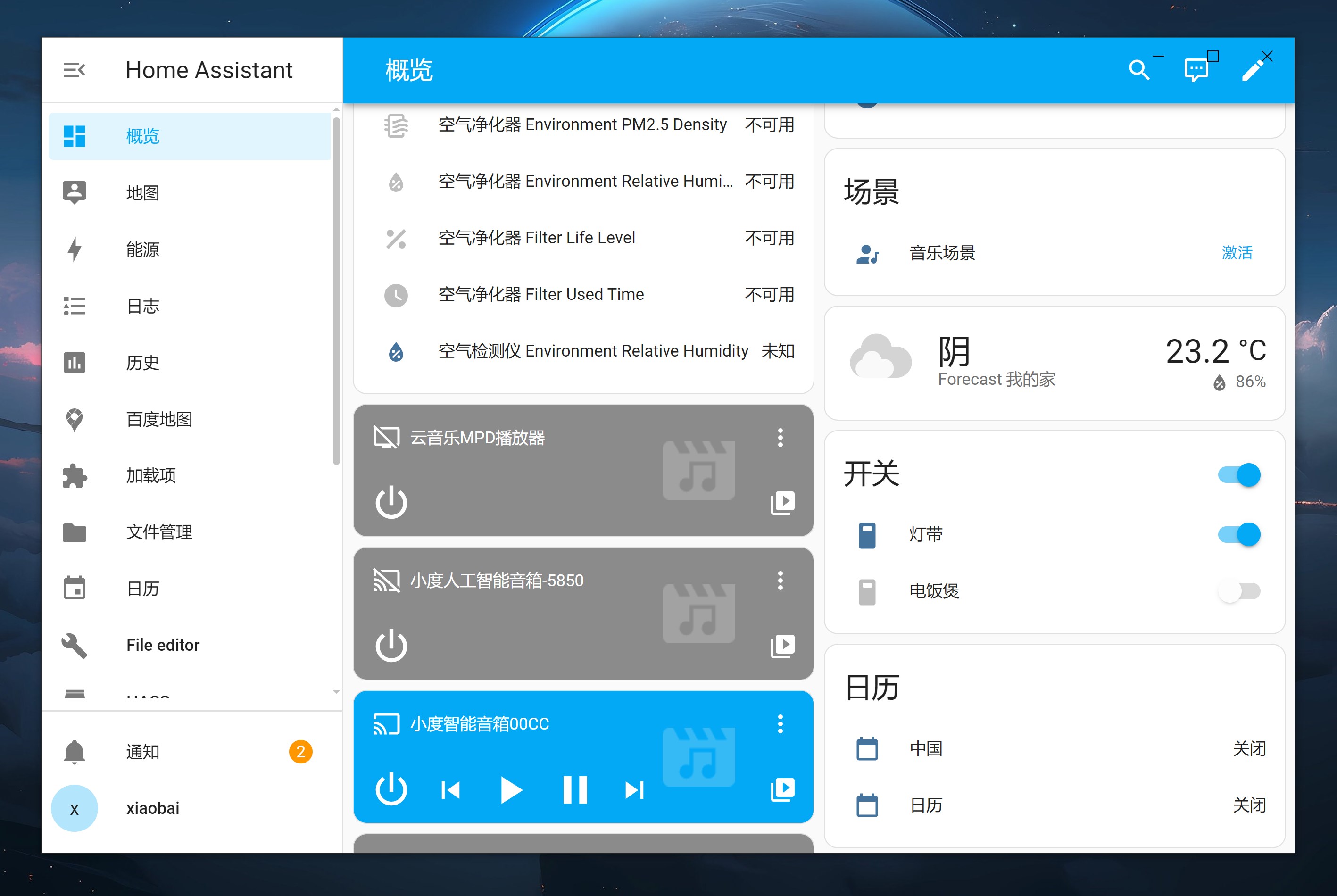This screenshot has width=1337, height=896.
Task: Open the 百度地图 sidebar item
Action: (x=158, y=419)
